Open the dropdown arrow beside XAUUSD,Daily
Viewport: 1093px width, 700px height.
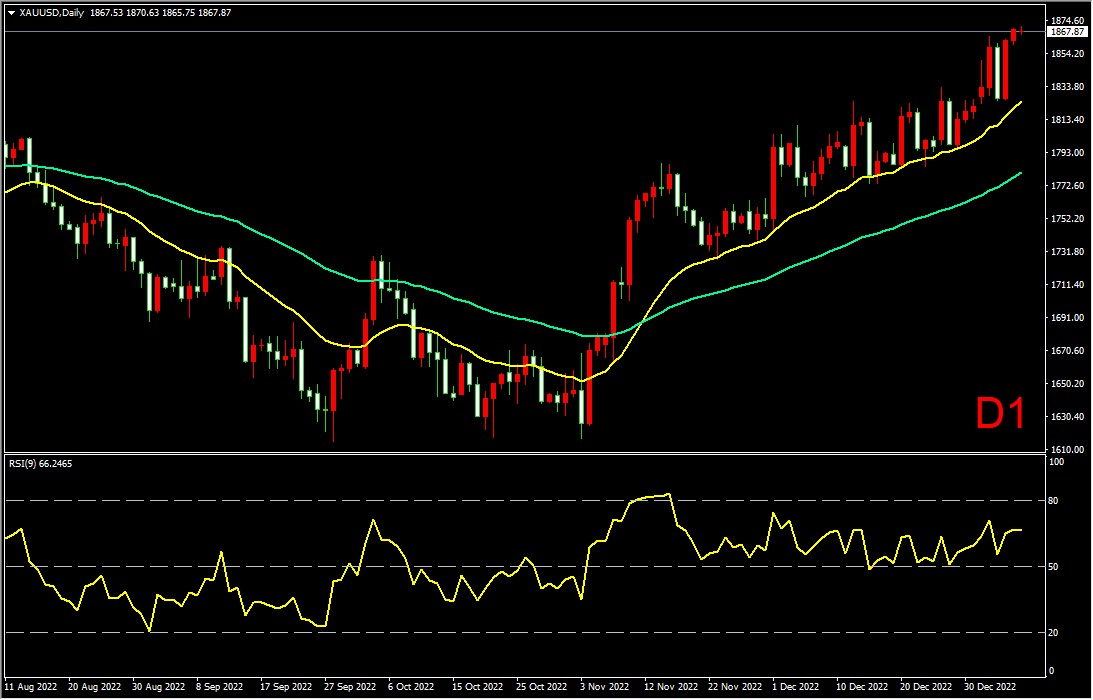[10, 13]
